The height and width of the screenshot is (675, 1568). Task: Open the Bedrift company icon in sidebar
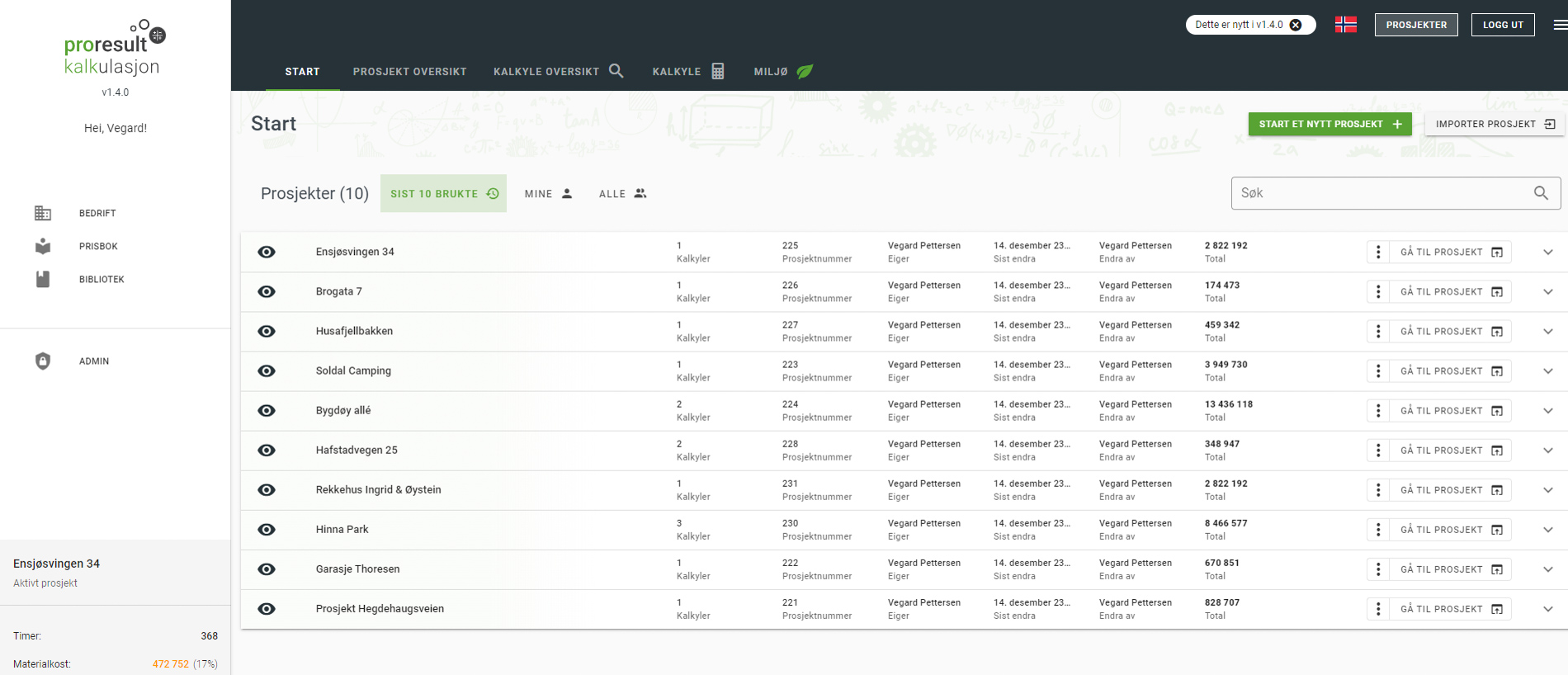[x=43, y=213]
